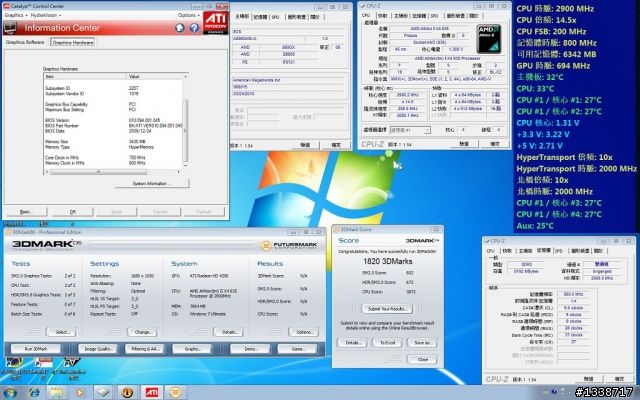640x400 pixels.
Task: Switch to the orange info icon taskbar item
Action: click(127, 393)
